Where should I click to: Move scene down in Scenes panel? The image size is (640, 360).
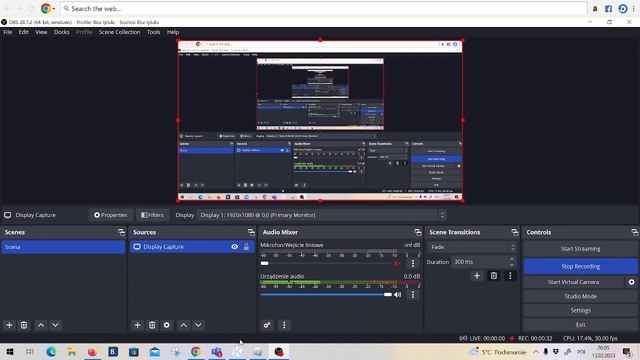click(55, 325)
